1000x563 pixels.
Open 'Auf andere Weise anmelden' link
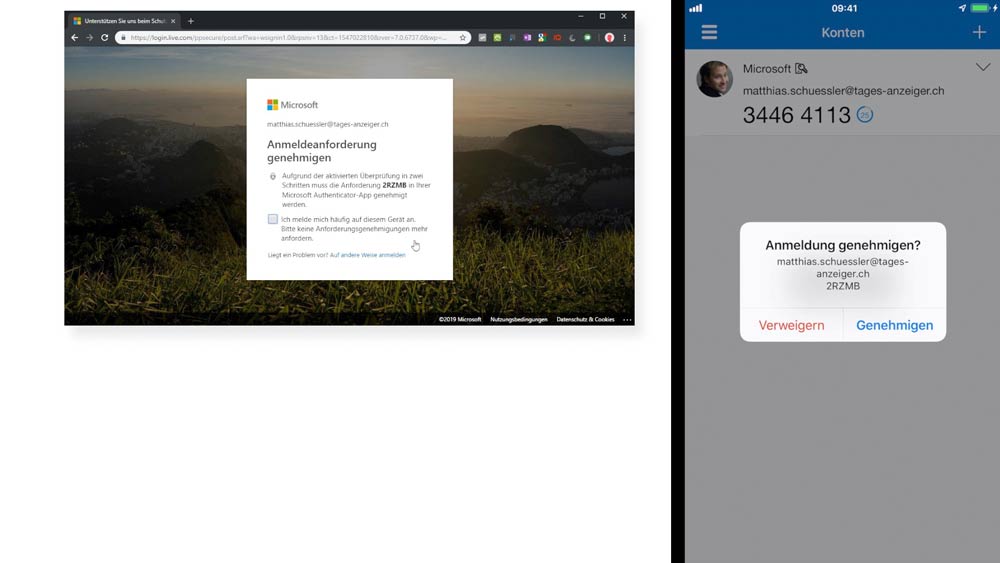(367, 255)
